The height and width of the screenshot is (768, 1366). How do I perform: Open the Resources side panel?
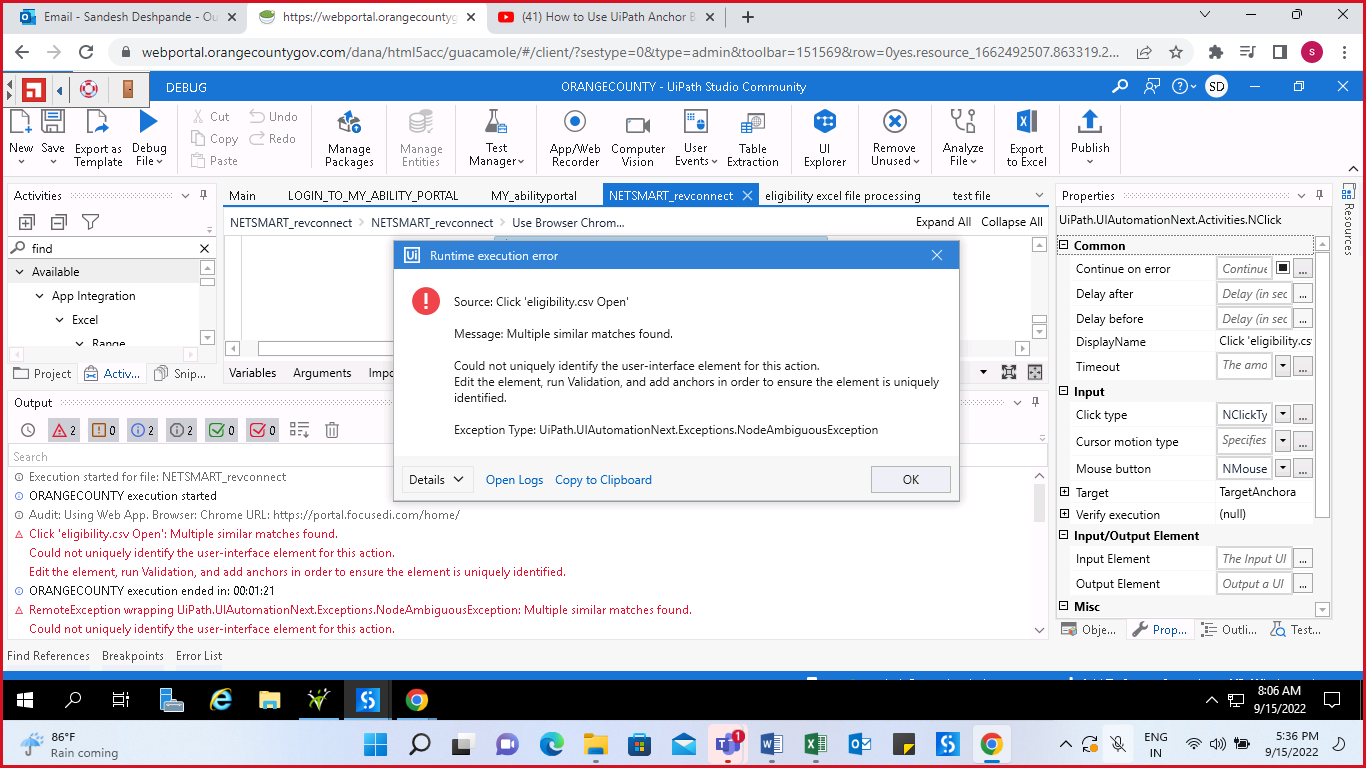[x=1348, y=220]
